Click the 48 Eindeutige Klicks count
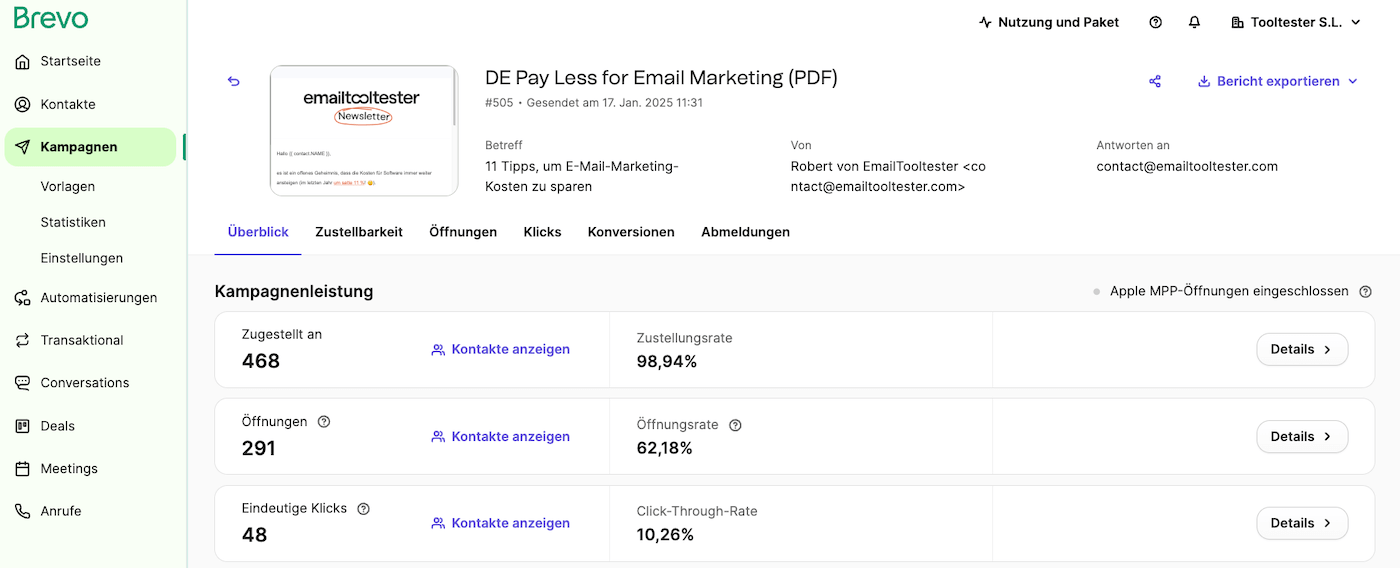Image resolution: width=1400 pixels, height=568 pixels. click(x=255, y=535)
